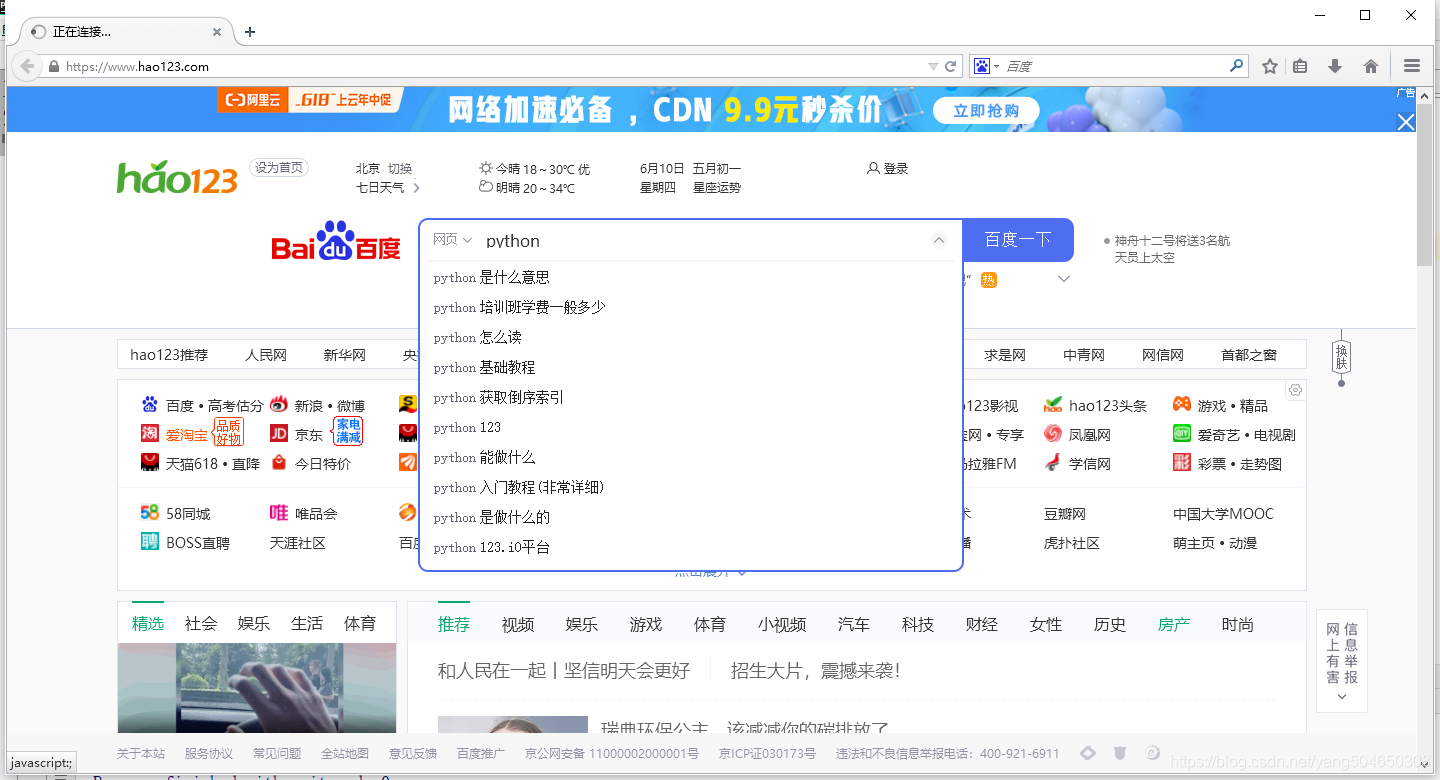Switch to the 游戏 tab
The height and width of the screenshot is (780, 1440).
click(x=646, y=624)
